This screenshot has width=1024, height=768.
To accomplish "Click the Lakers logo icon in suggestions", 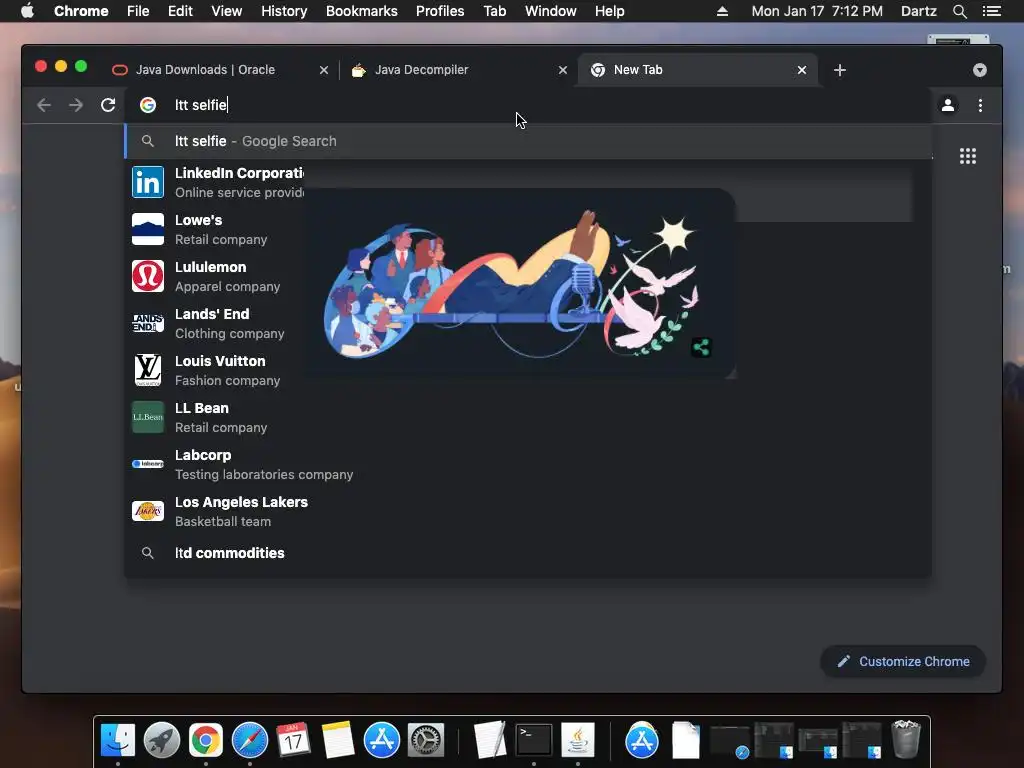I will 148,511.
